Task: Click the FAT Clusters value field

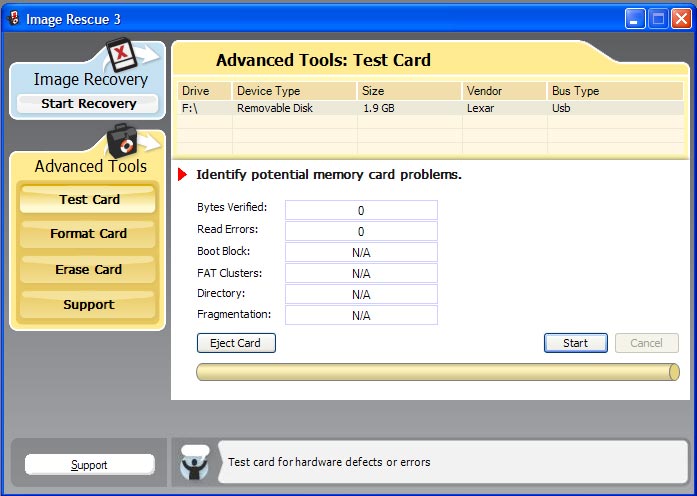Action: pos(361,273)
